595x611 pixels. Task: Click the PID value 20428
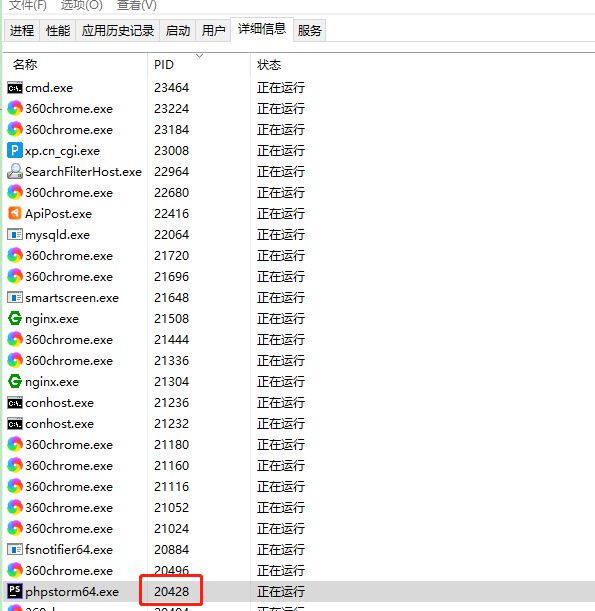171,592
